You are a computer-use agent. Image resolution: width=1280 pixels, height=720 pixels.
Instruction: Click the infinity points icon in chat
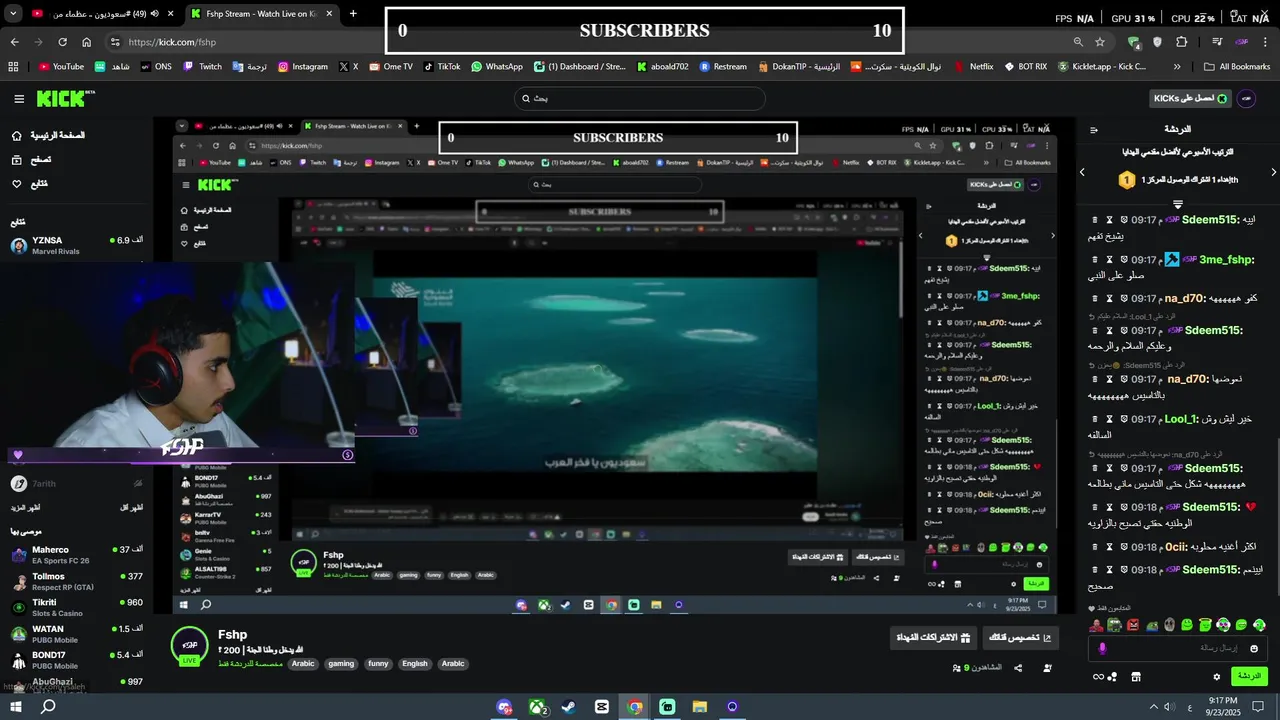tap(1099, 677)
